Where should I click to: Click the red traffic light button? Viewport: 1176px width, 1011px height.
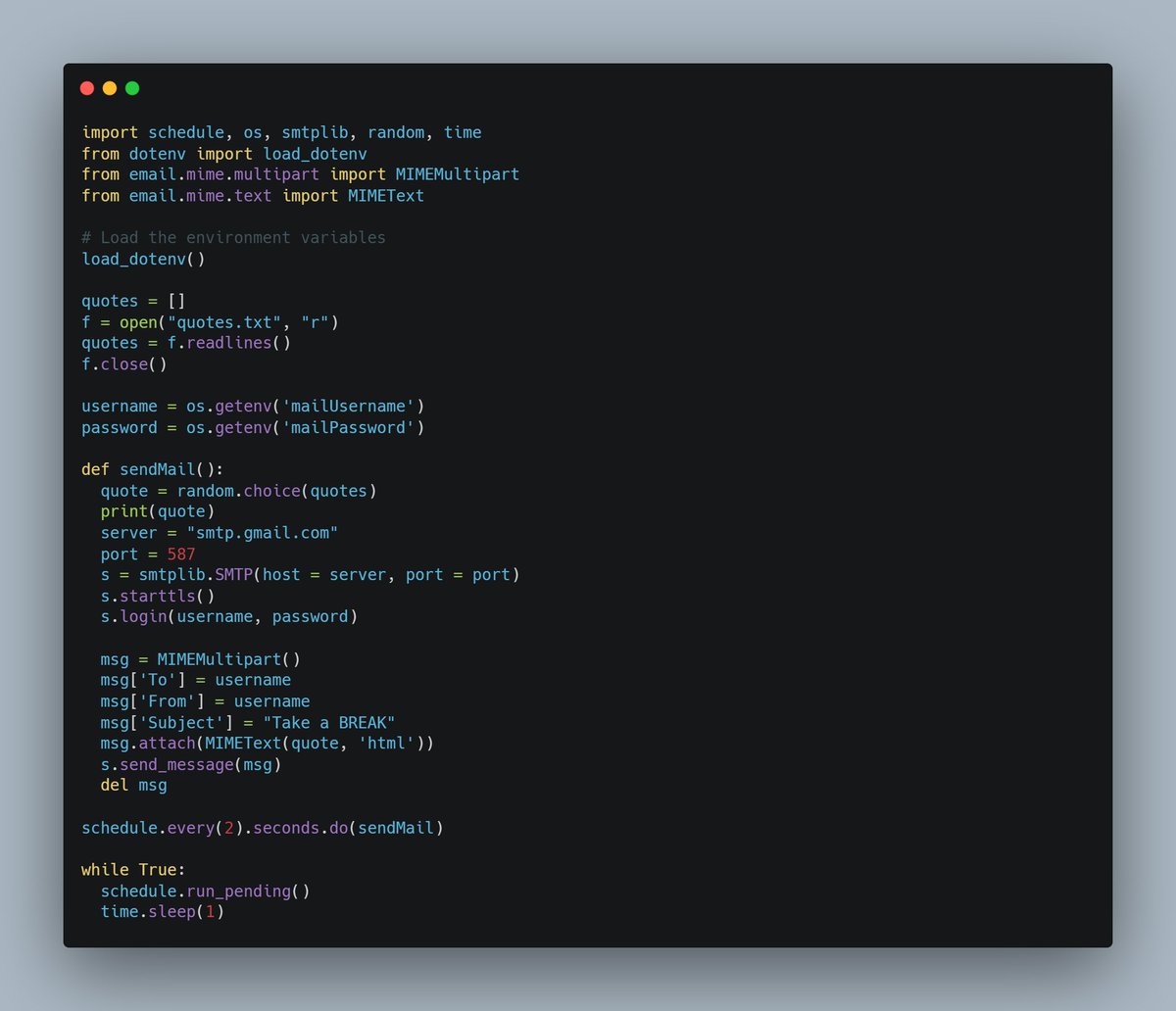point(87,87)
